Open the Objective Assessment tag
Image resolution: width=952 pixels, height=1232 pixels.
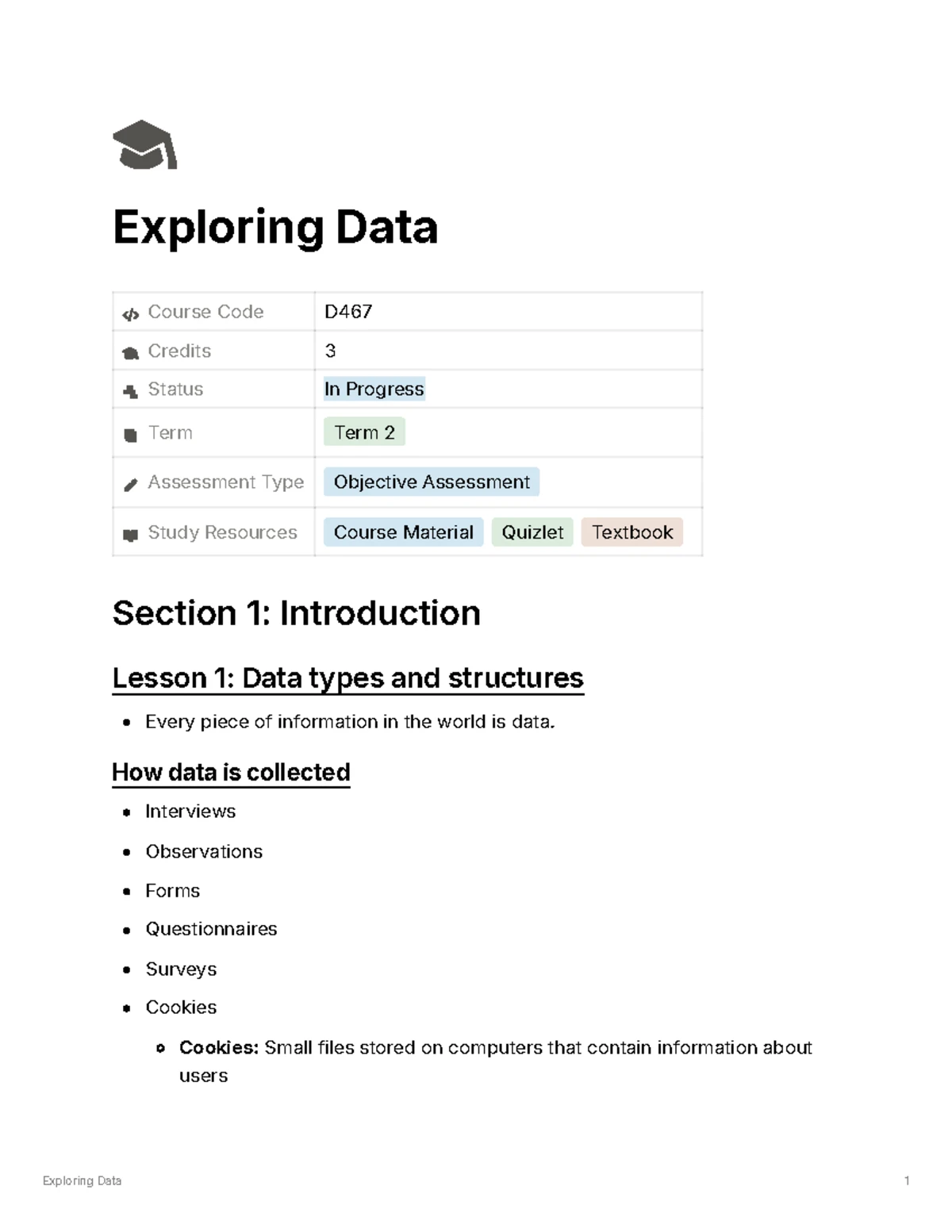pyautogui.click(x=432, y=482)
